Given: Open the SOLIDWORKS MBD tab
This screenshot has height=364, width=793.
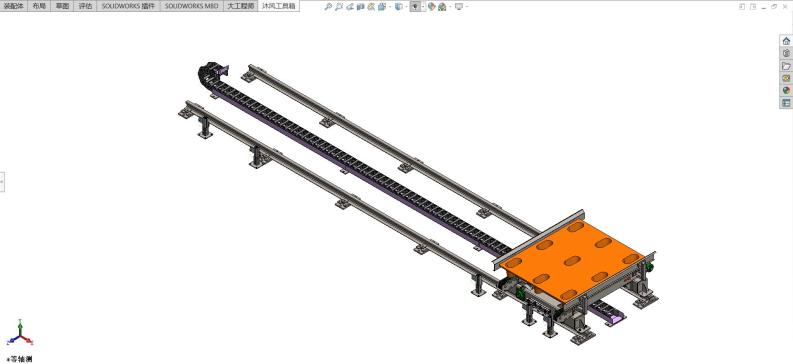Looking at the screenshot, I should (192, 6).
